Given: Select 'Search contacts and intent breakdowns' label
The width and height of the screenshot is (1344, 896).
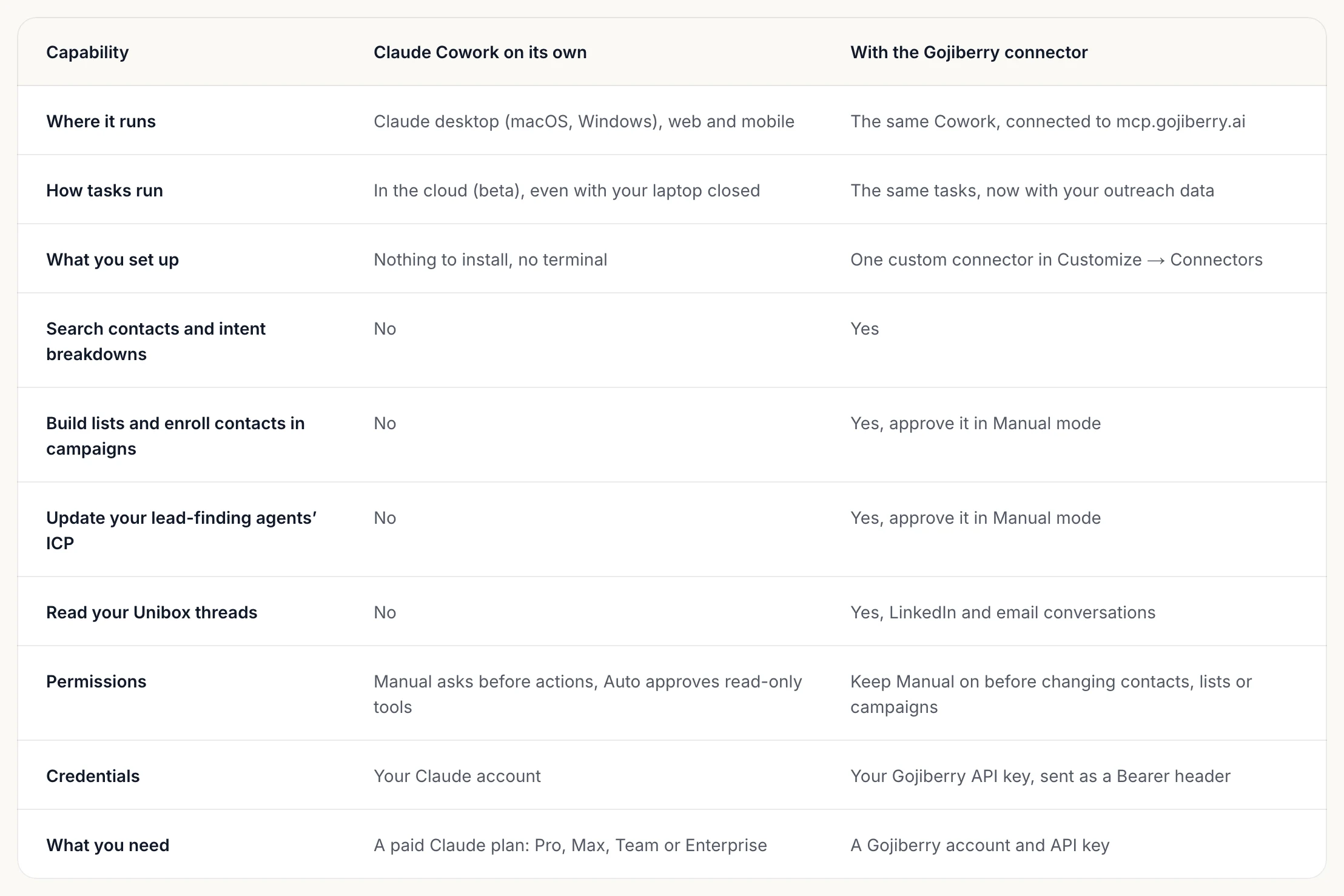Looking at the screenshot, I should [x=156, y=341].
